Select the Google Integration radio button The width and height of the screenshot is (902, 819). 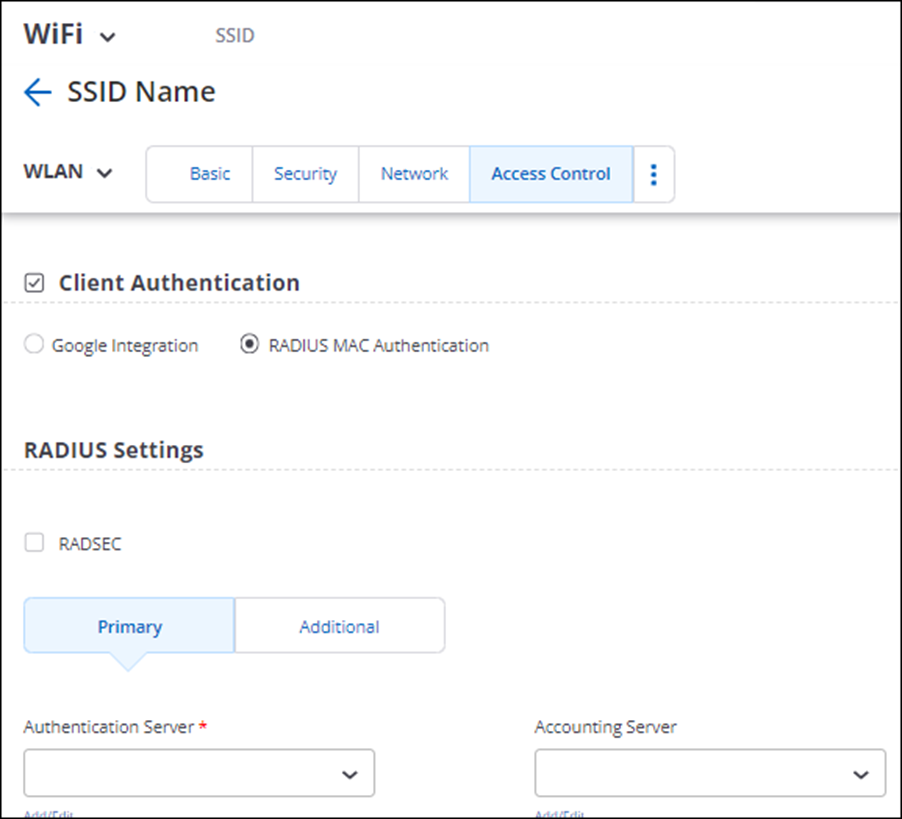33,344
